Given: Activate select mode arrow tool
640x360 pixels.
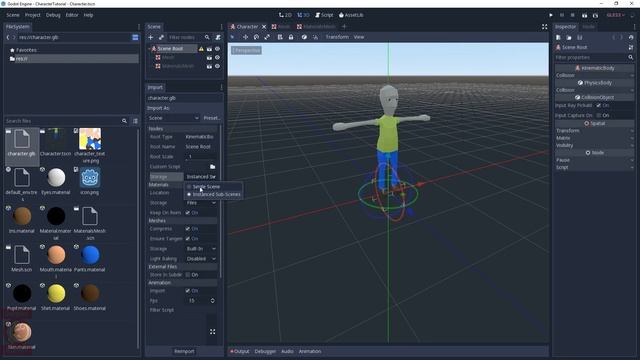Looking at the screenshot, I should click(233, 37).
